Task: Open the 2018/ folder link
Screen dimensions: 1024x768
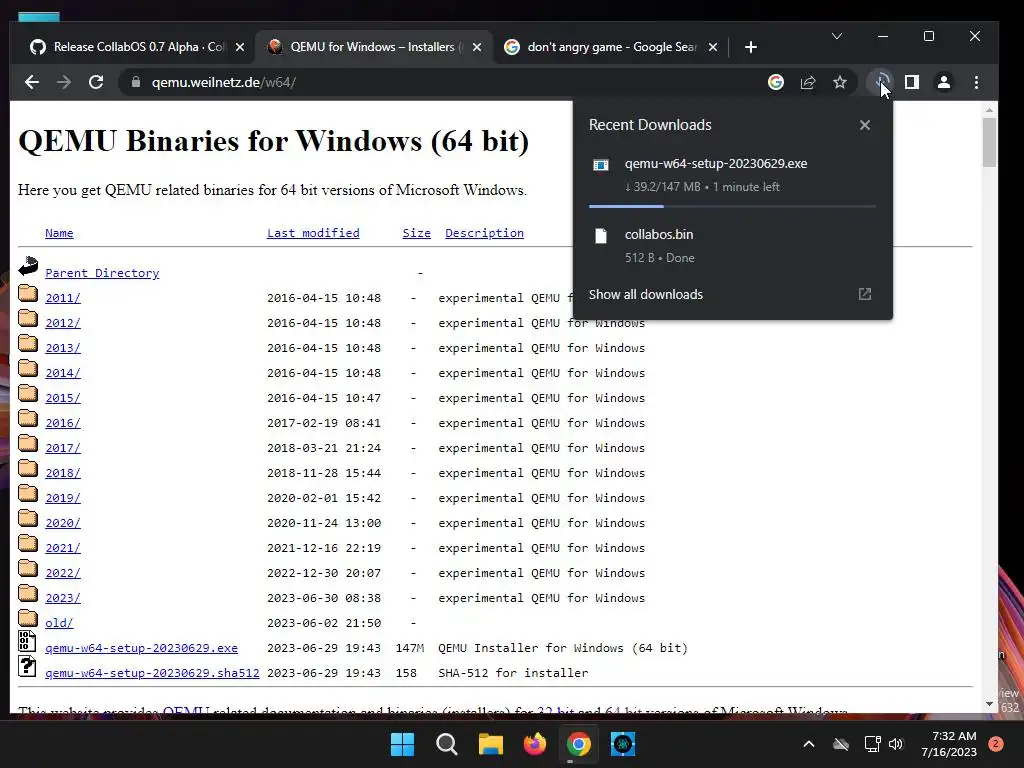Action: click(x=63, y=473)
